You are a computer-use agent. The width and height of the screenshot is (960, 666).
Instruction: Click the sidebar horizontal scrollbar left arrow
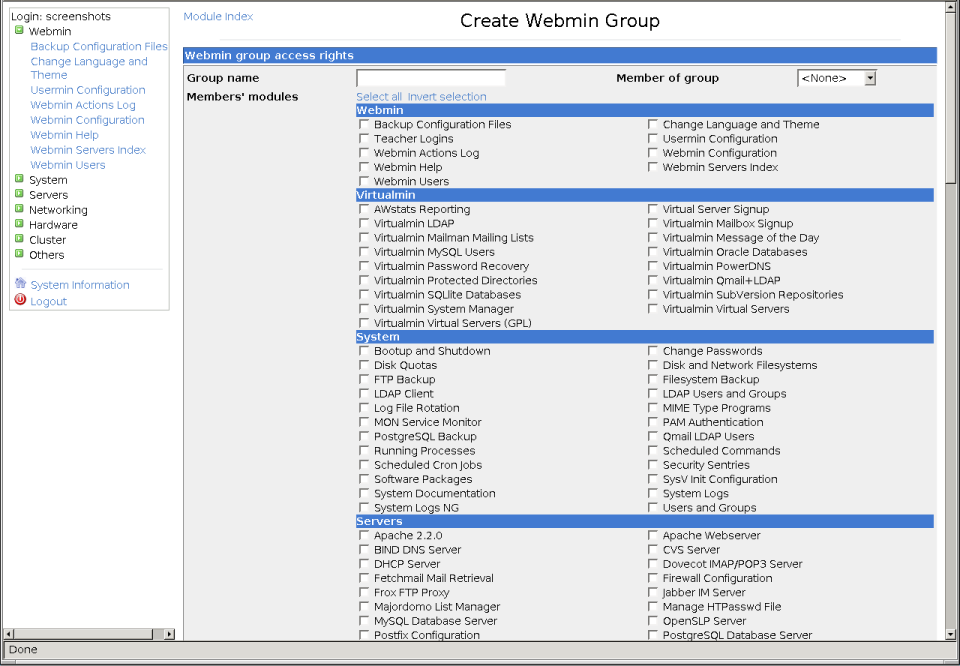tap(9, 634)
